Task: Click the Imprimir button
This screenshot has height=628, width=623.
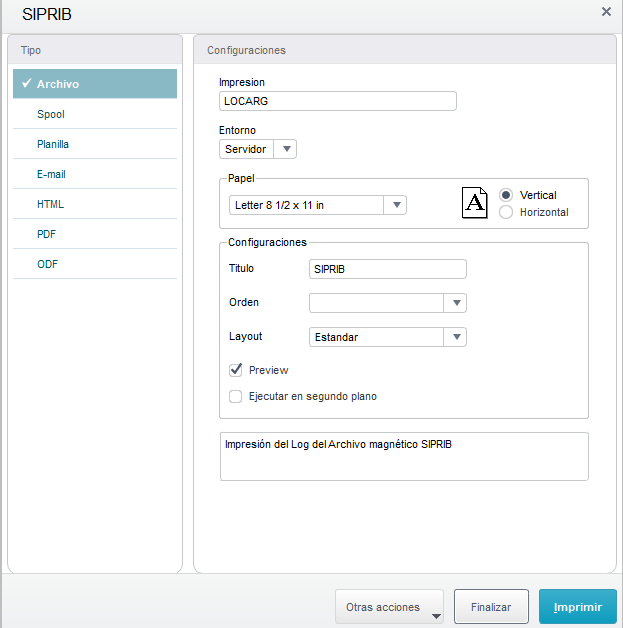Action: (x=578, y=607)
